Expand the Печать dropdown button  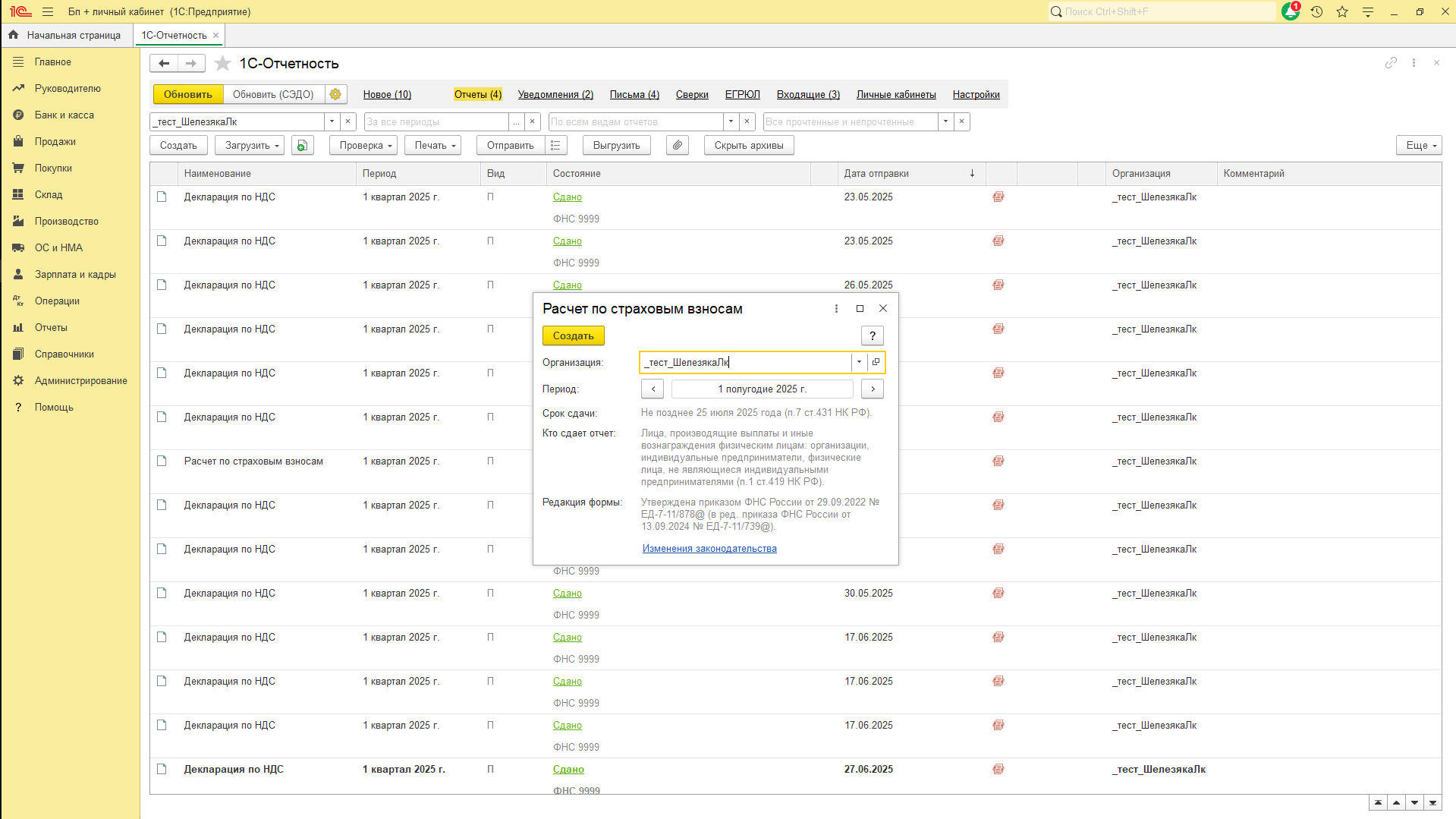point(432,145)
